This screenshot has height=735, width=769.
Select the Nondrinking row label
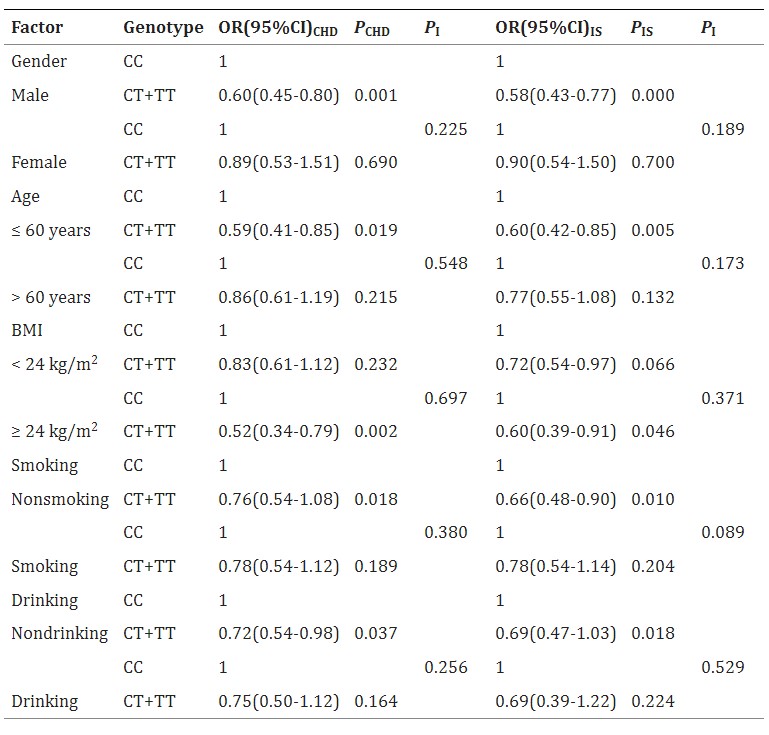point(61,633)
